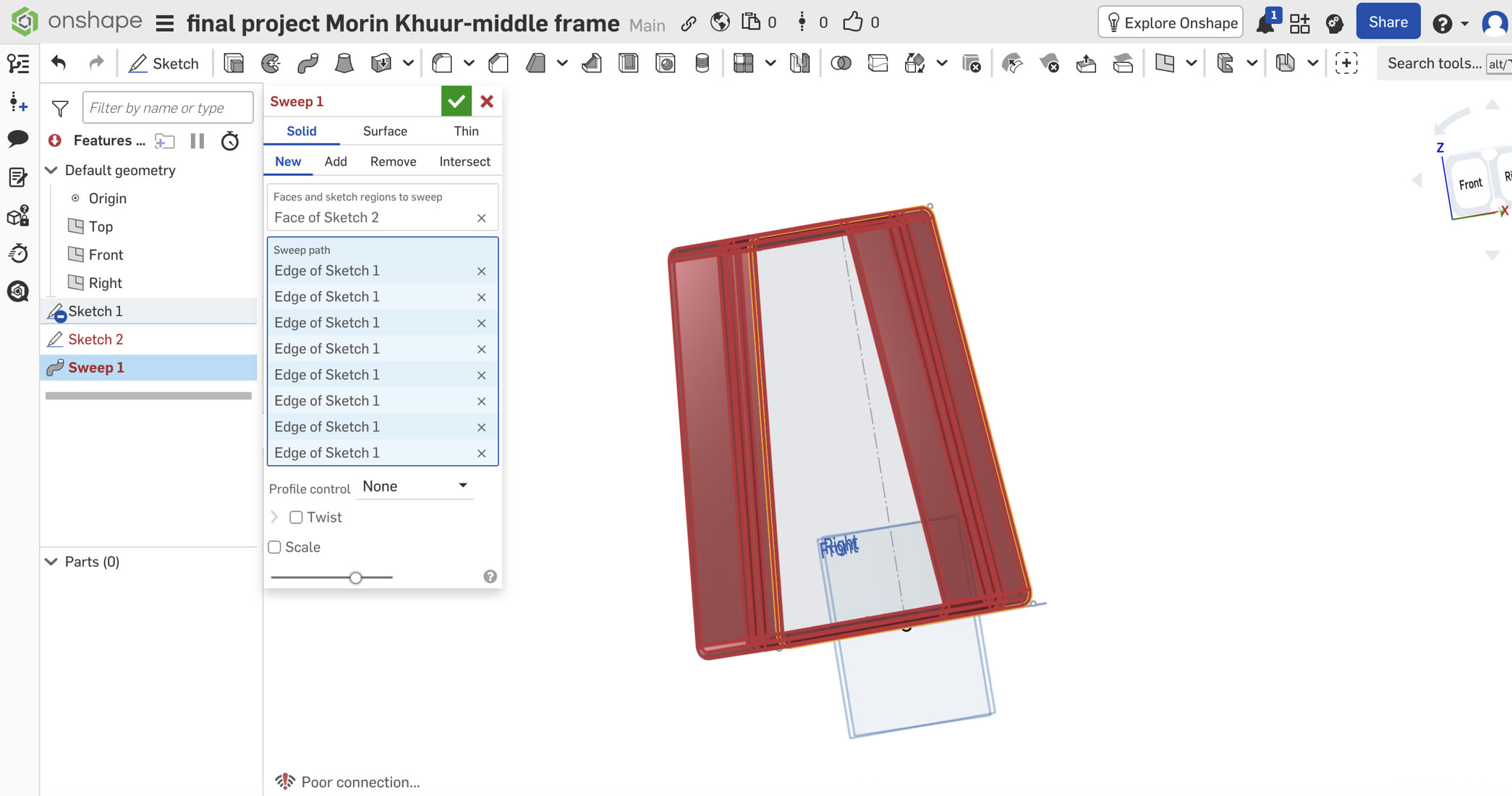
Task: Copy document link icon near Main
Action: (689, 23)
